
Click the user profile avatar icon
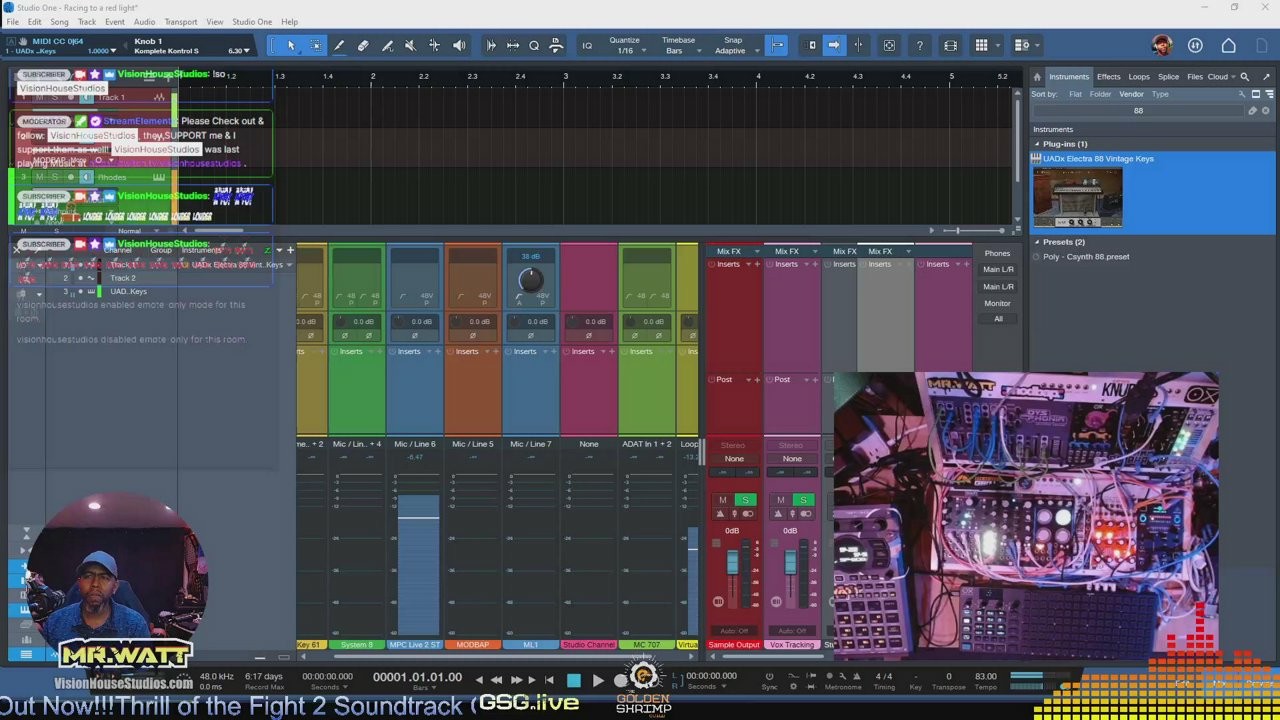1161,45
